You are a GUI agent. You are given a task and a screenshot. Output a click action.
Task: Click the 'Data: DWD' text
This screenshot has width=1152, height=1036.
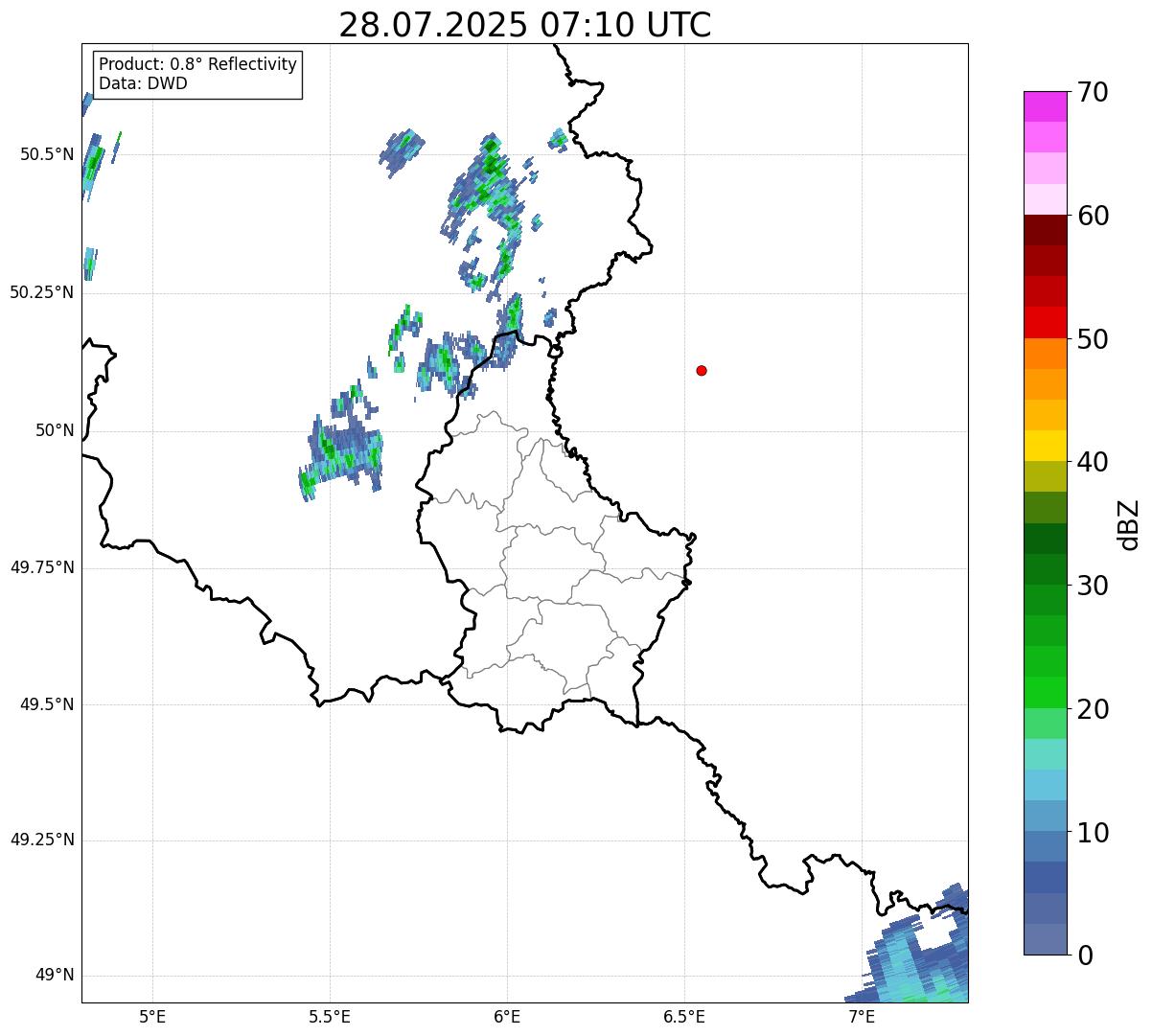tap(143, 83)
